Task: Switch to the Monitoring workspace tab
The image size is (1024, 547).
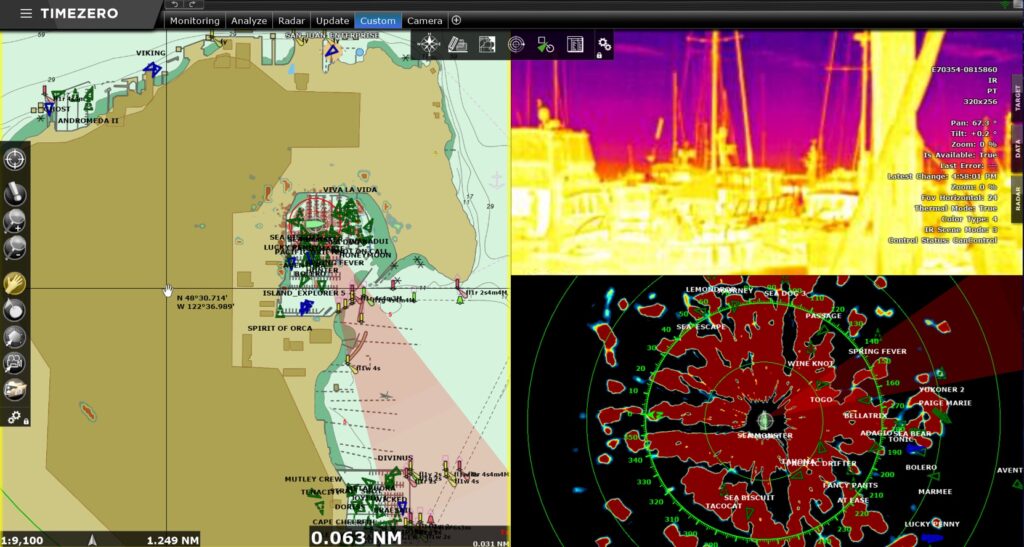Action: tap(195, 21)
